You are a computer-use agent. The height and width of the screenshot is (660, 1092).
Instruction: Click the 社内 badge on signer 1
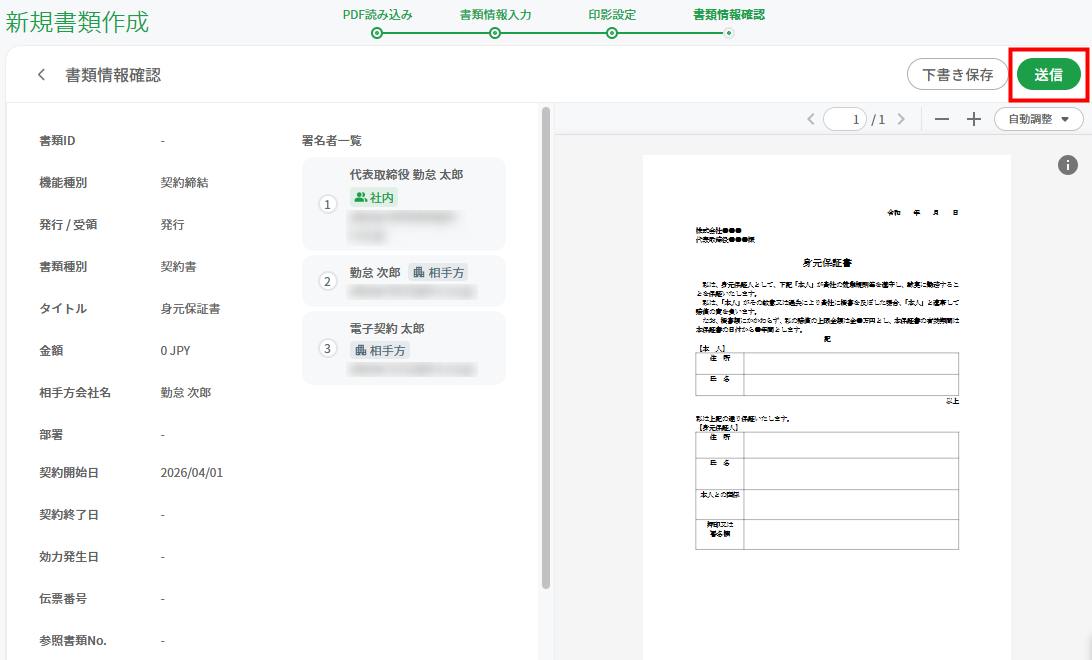374,198
